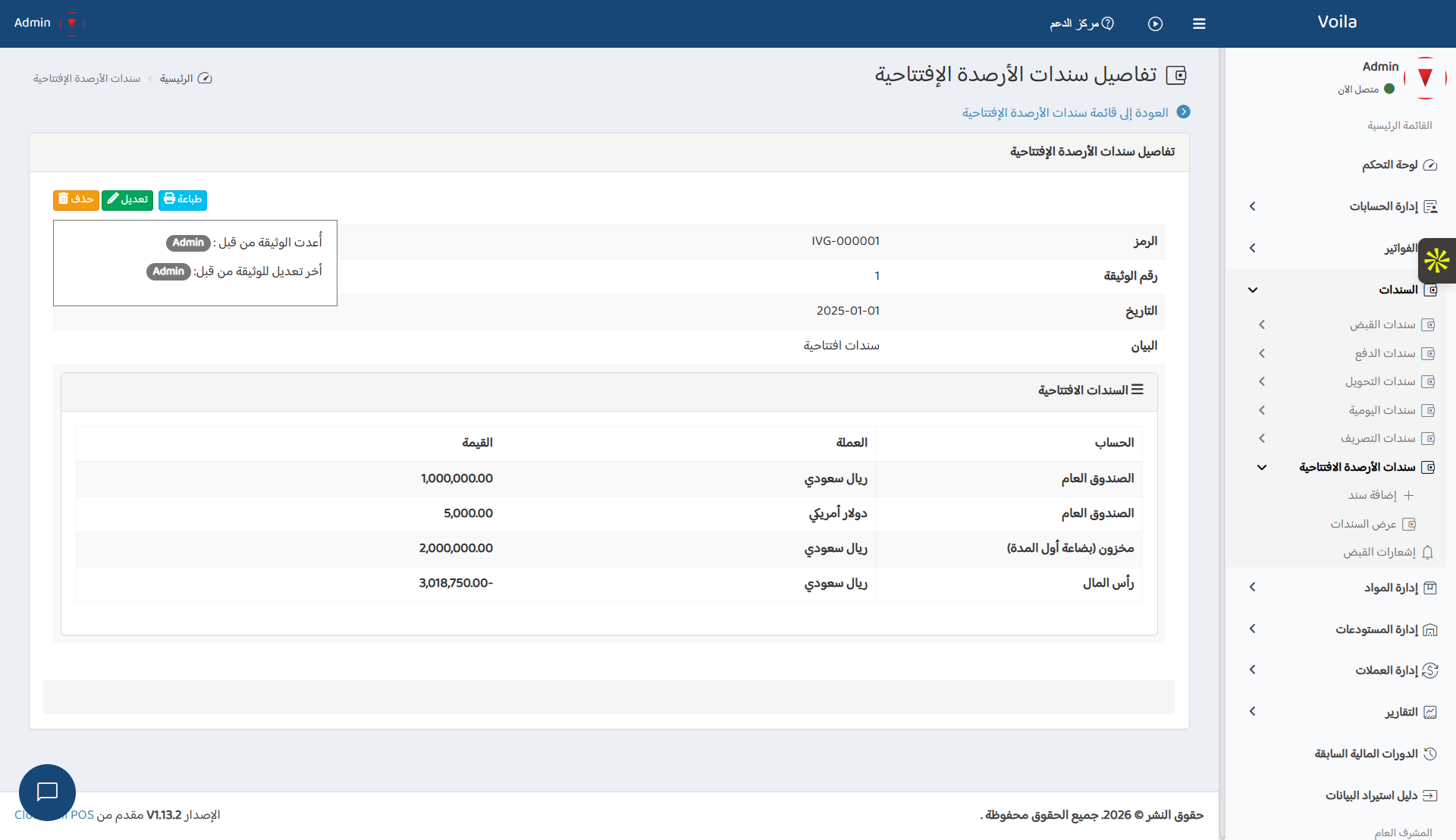Click the currencies management icon in sidebar
Screen dimensions: 1456x840
[x=1430, y=670]
